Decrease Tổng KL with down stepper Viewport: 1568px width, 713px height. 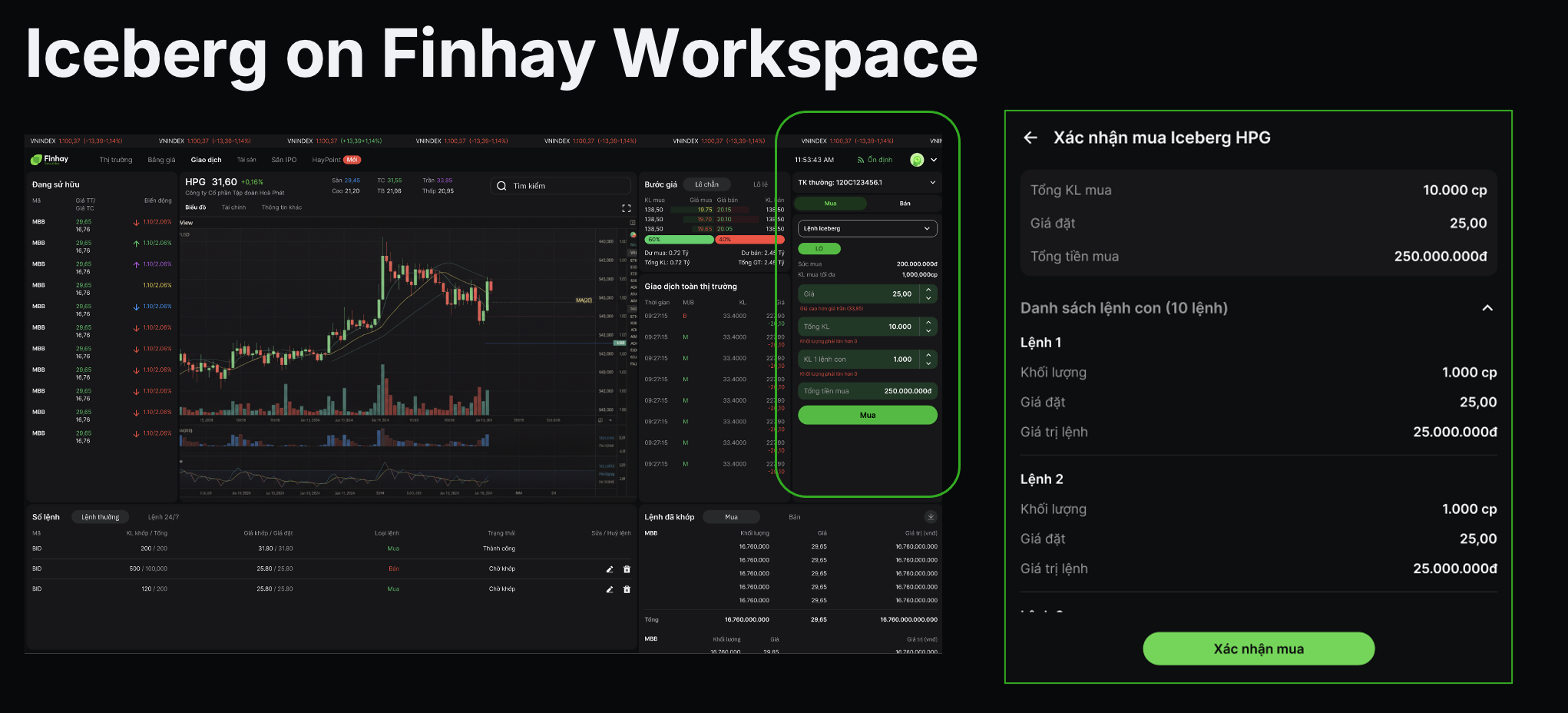point(928,331)
